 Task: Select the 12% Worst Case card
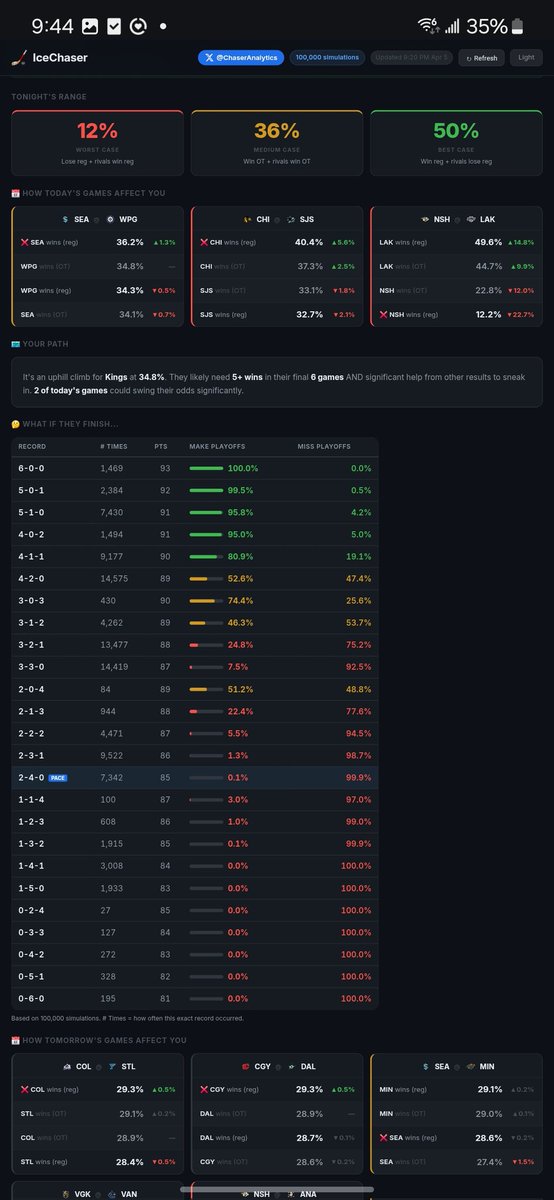98,143
